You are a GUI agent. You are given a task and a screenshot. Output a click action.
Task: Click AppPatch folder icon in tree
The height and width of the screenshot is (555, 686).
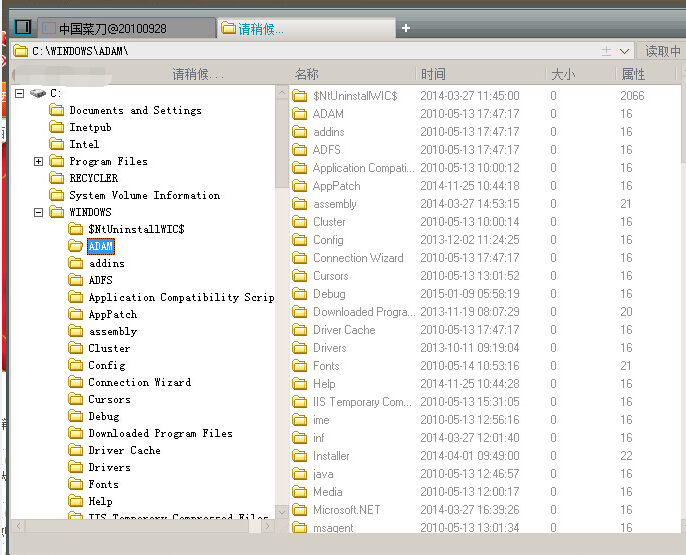(76, 314)
